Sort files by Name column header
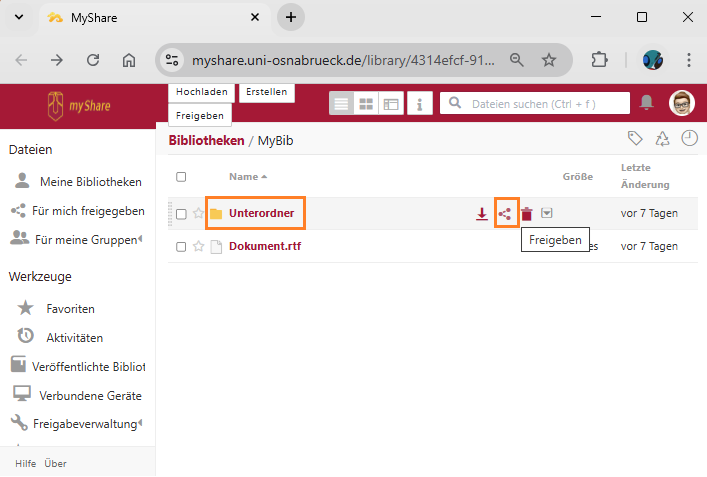Image resolution: width=707 pixels, height=477 pixels. tap(247, 177)
